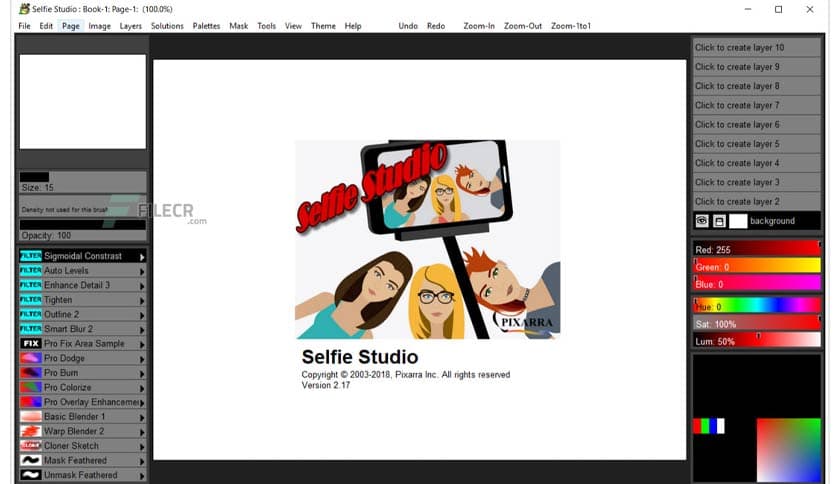Open the Edit menu
836x484 pixels.
[x=46, y=26]
